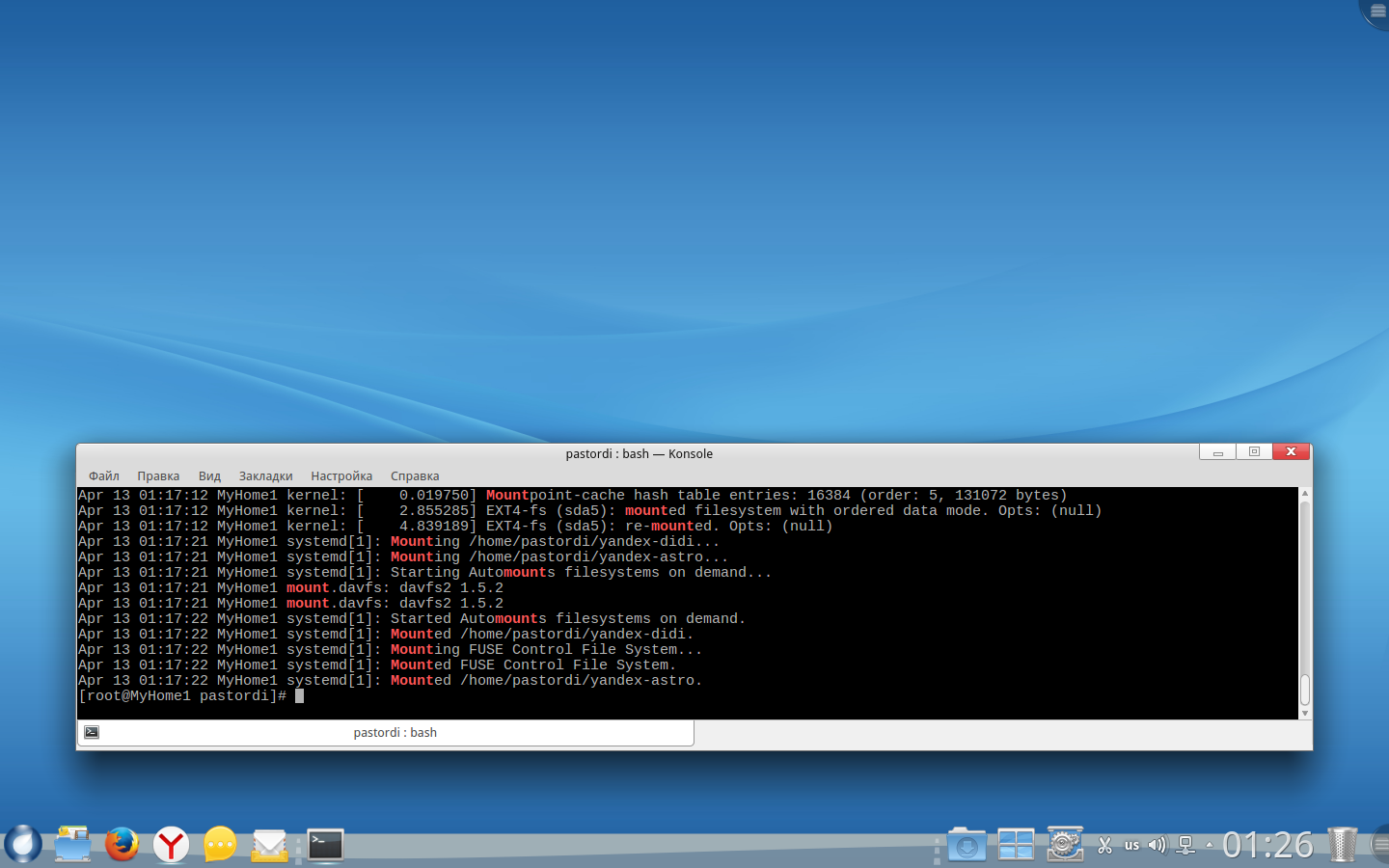Open the clipboard scissors tray icon

point(1105,846)
